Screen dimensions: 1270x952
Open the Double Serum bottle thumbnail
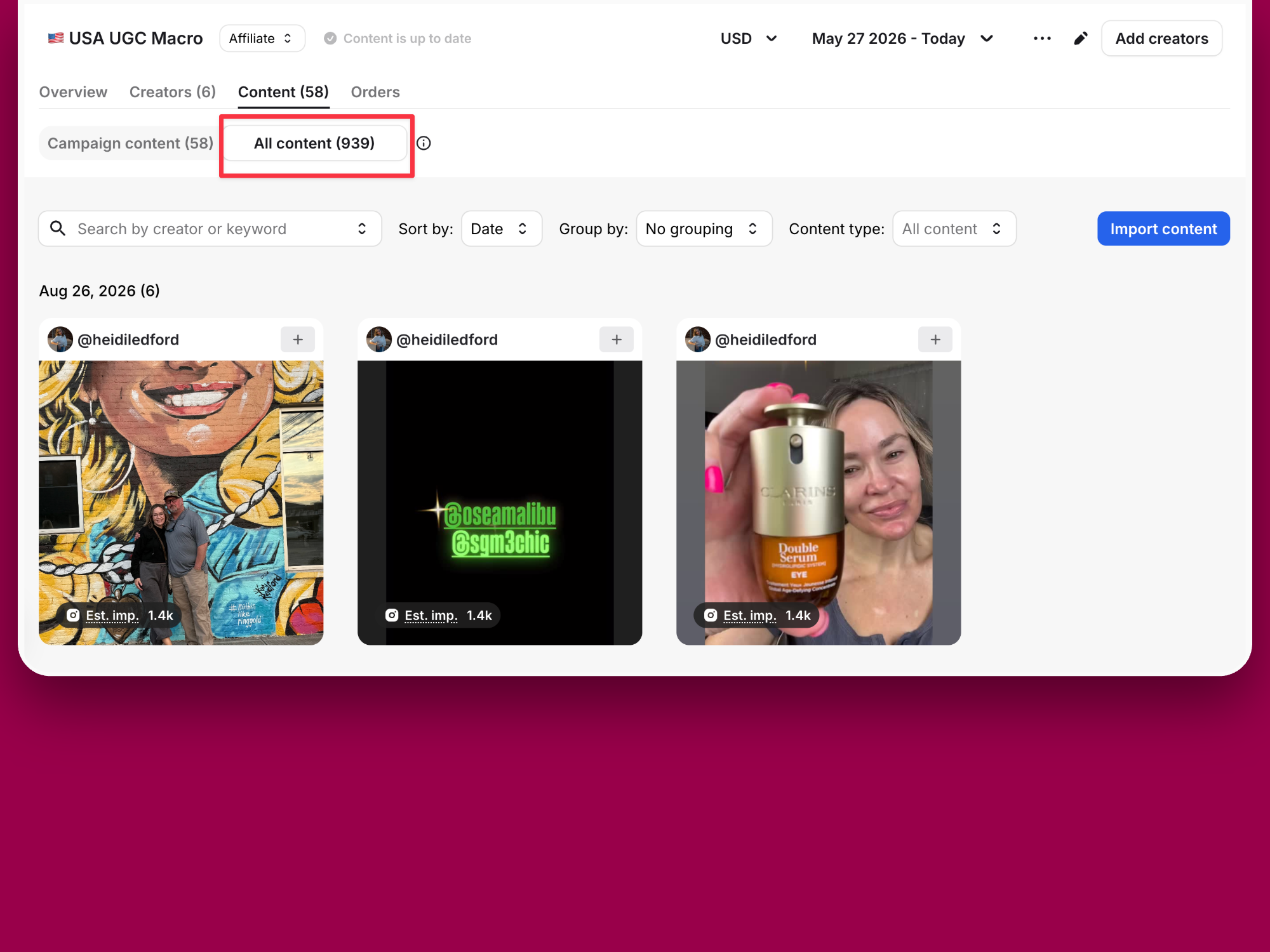(x=819, y=503)
